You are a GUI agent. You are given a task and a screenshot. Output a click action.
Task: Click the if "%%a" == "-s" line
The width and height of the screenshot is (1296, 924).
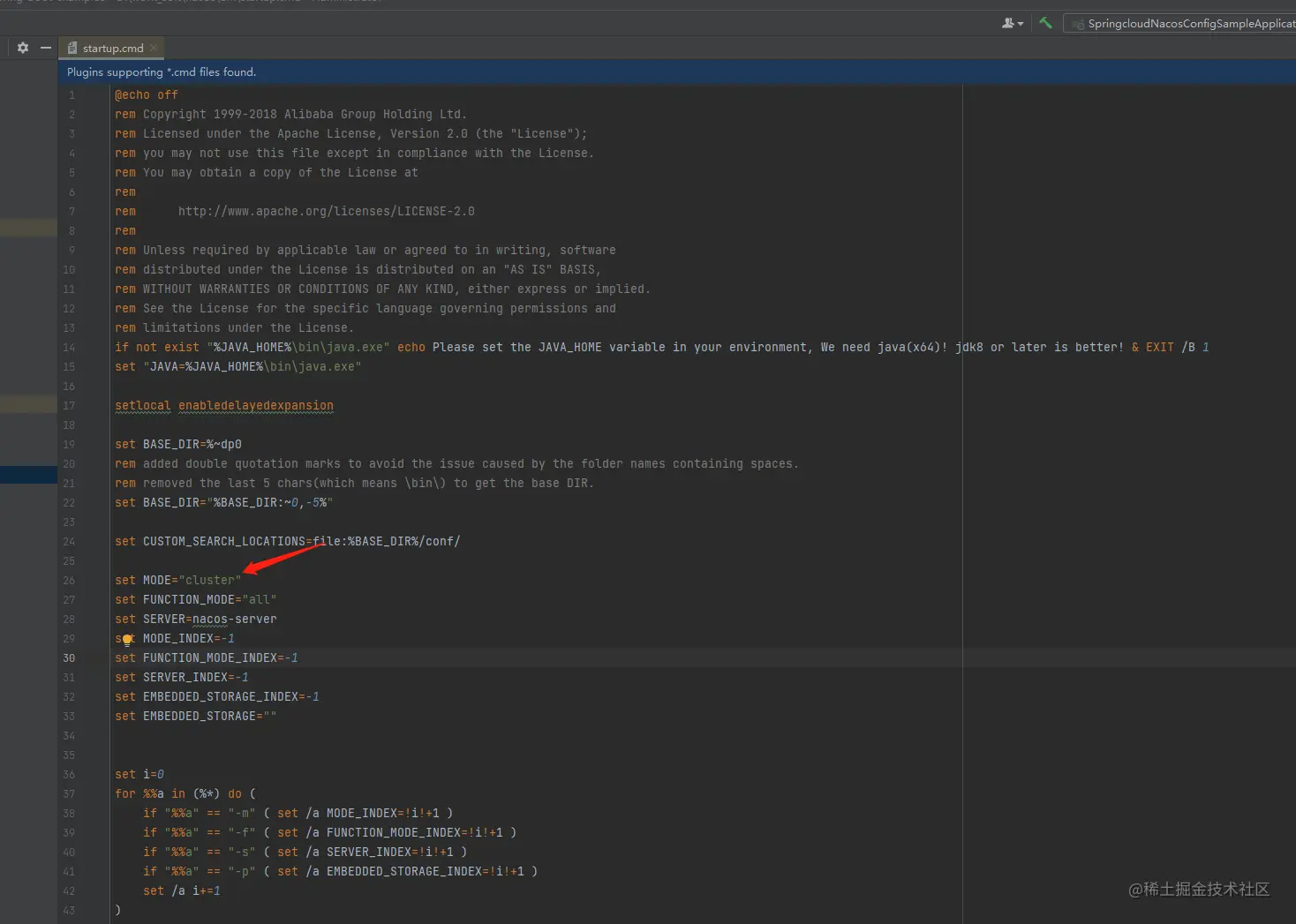pyautogui.click(x=305, y=853)
